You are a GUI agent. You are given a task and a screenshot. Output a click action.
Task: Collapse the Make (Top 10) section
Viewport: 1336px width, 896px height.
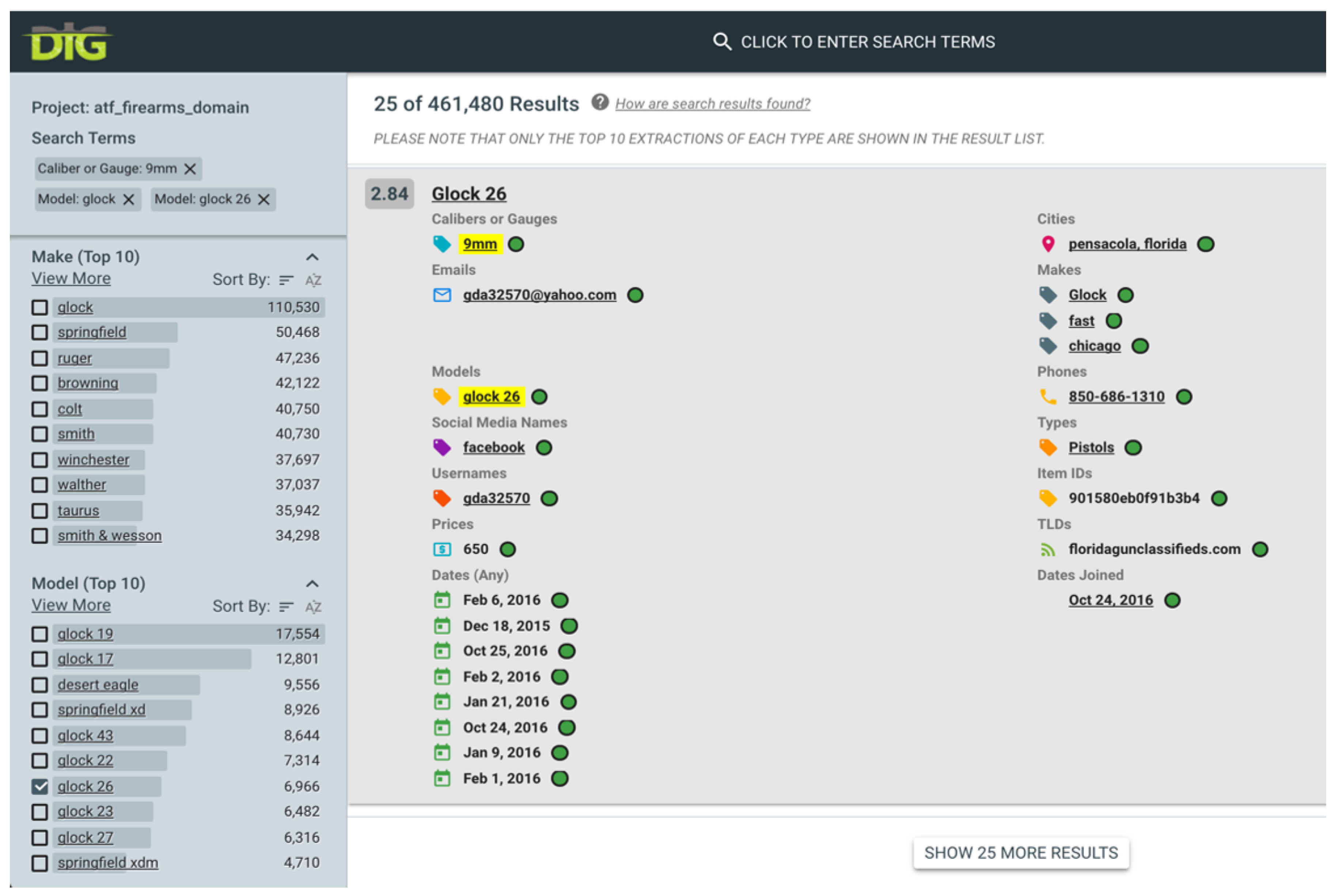[x=312, y=257]
